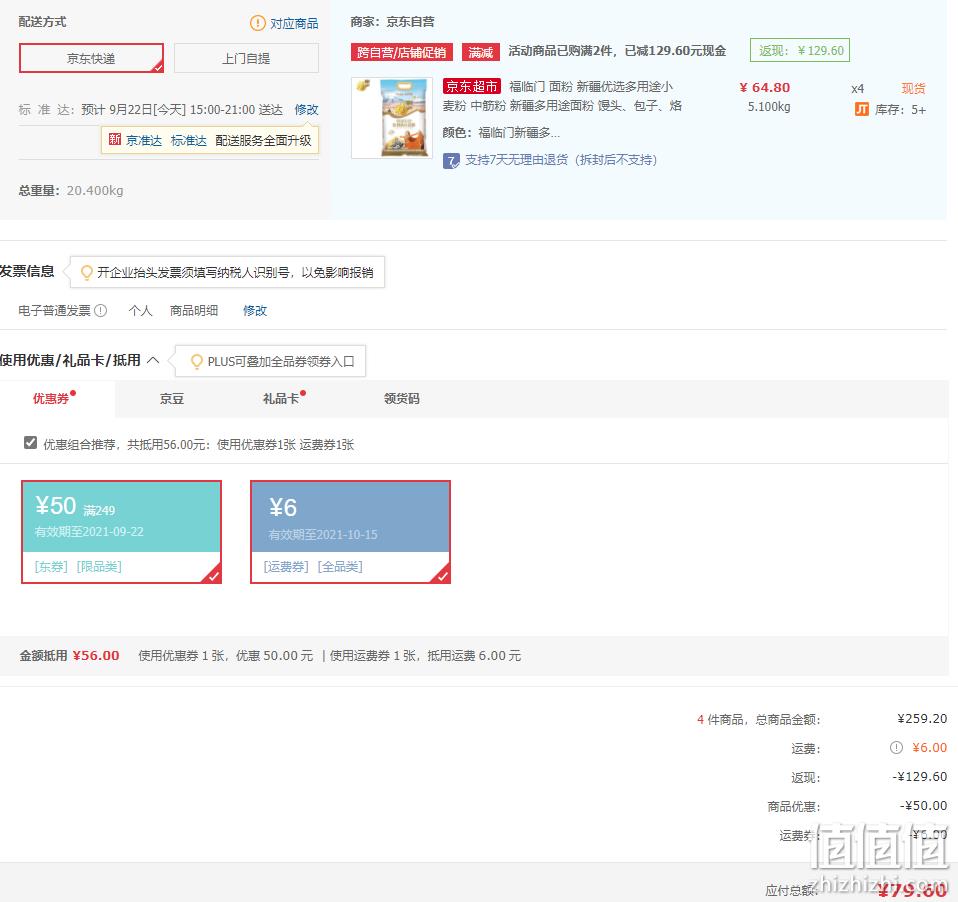Click the orange info icon beside 对应商品

(257, 23)
